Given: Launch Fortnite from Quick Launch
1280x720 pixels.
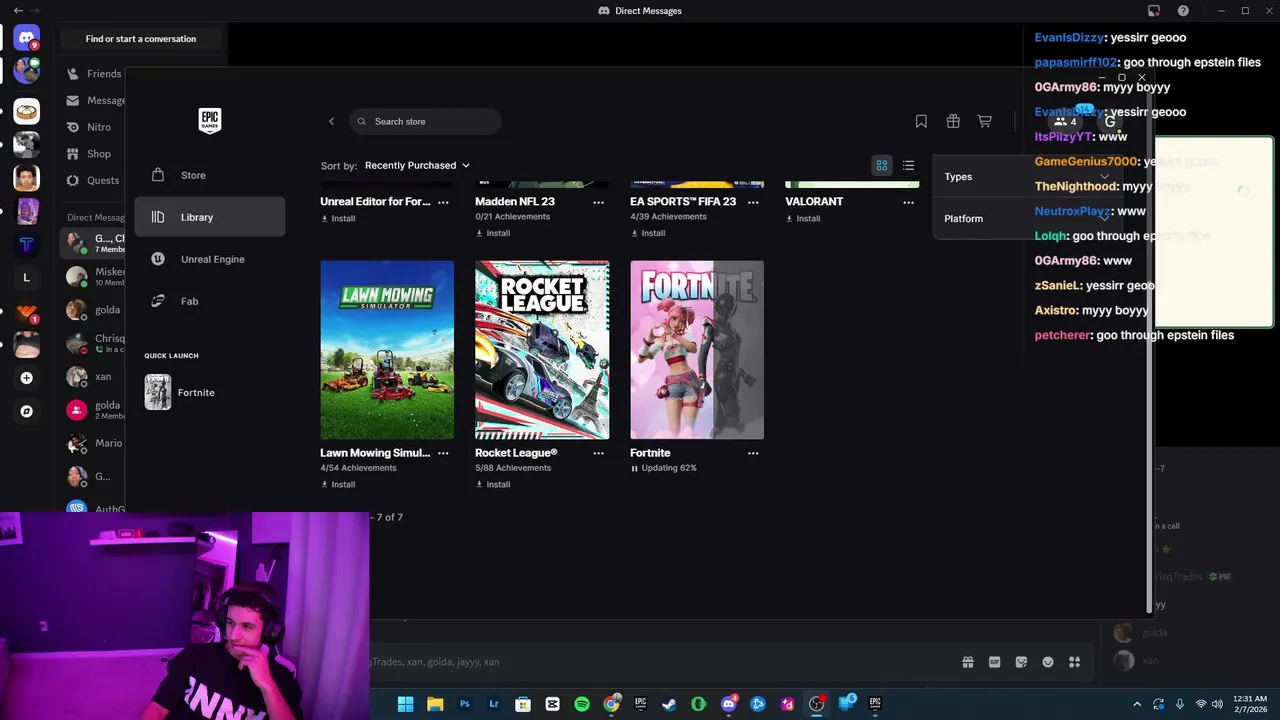Looking at the screenshot, I should point(181,393).
